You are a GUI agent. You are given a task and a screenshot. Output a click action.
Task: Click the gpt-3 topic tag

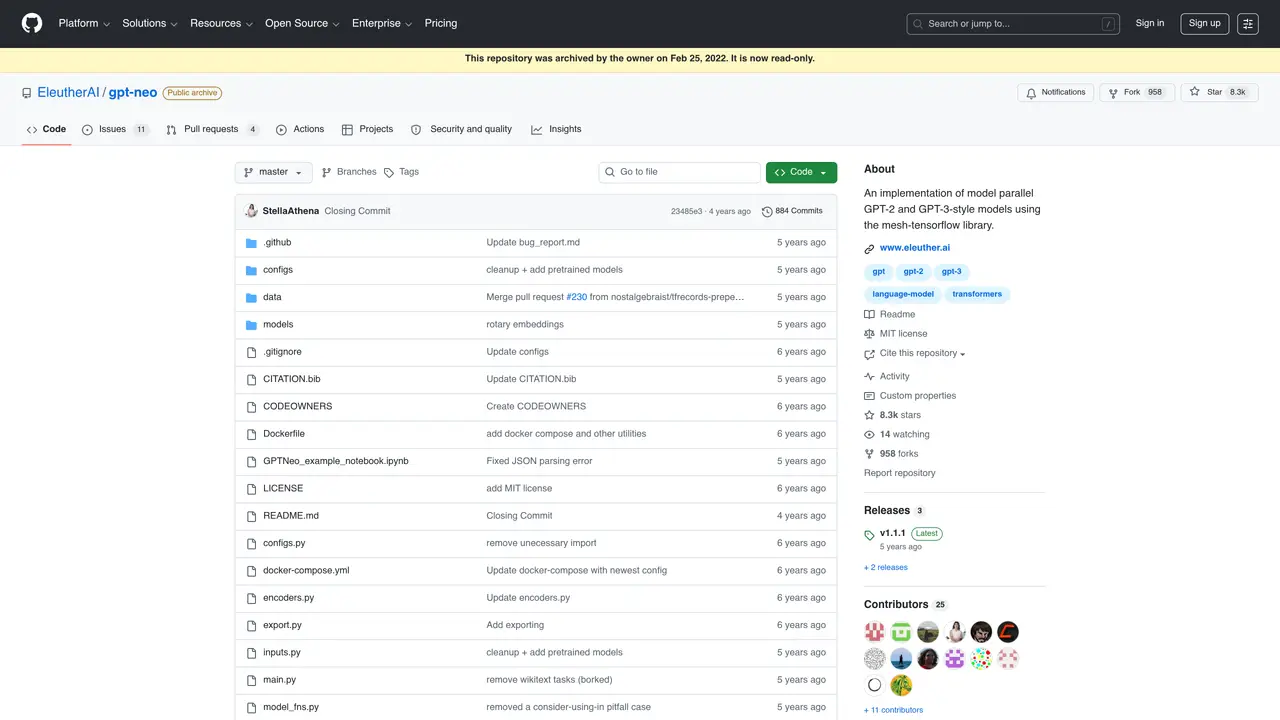tap(951, 272)
